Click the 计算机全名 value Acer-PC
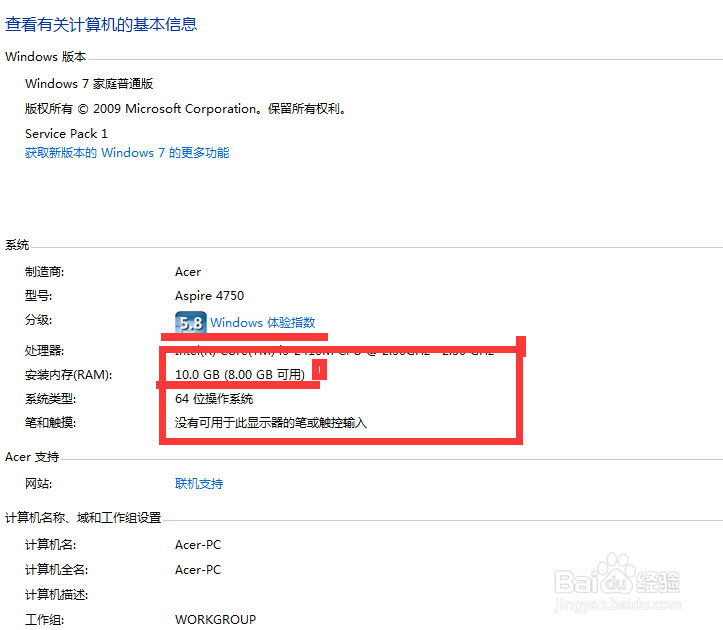723x630 pixels. coord(198,570)
